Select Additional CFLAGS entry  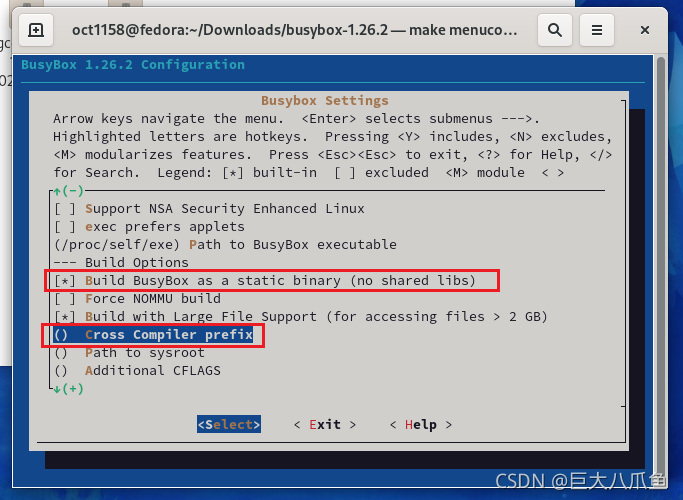pos(137,371)
